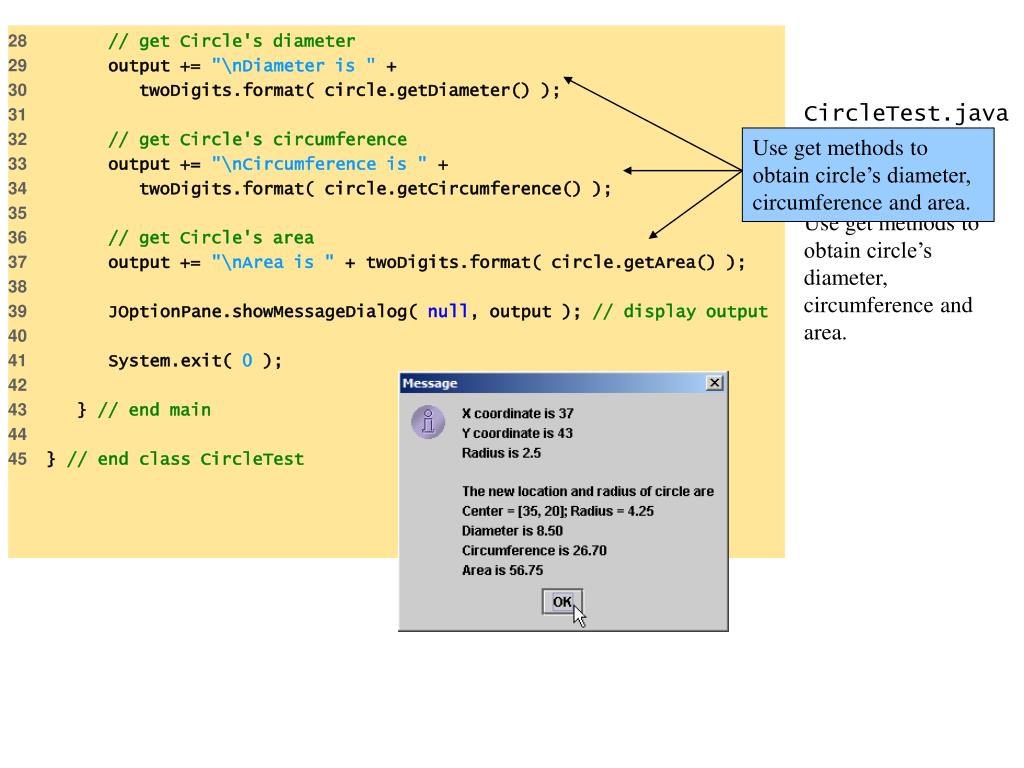The width and height of the screenshot is (1024, 768).
Task: Click the System.exit( 0 ) statement
Action: [x=195, y=360]
